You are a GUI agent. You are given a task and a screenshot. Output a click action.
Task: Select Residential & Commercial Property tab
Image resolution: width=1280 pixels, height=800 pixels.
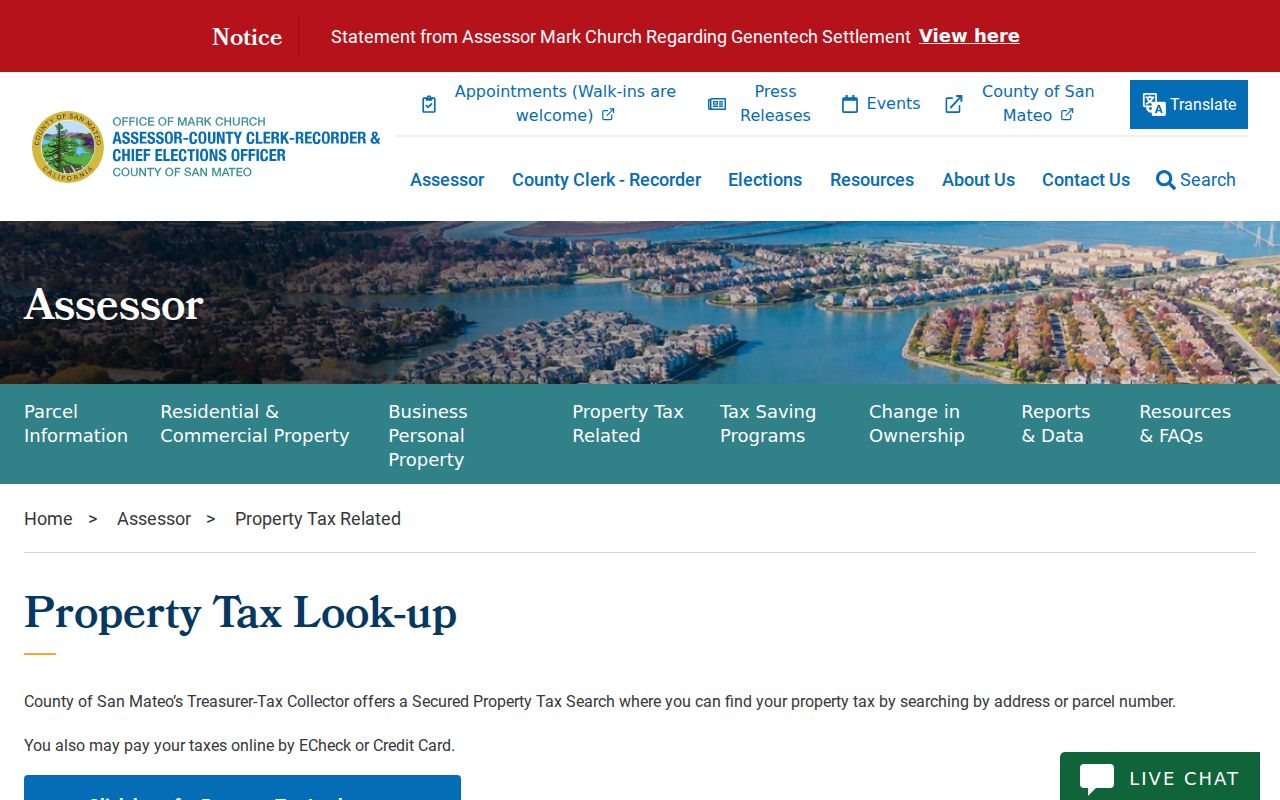[255, 424]
